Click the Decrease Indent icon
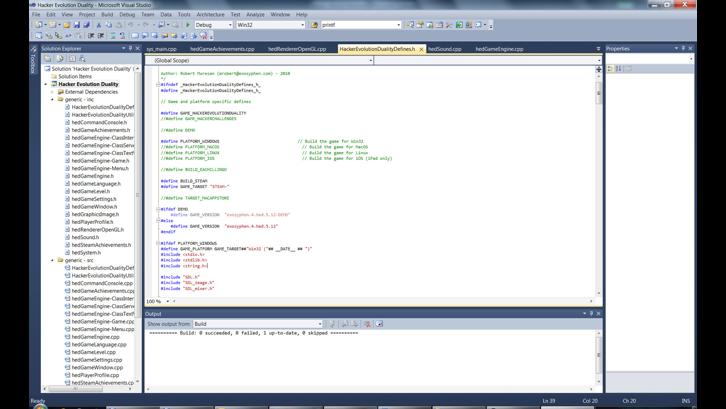 91,36
